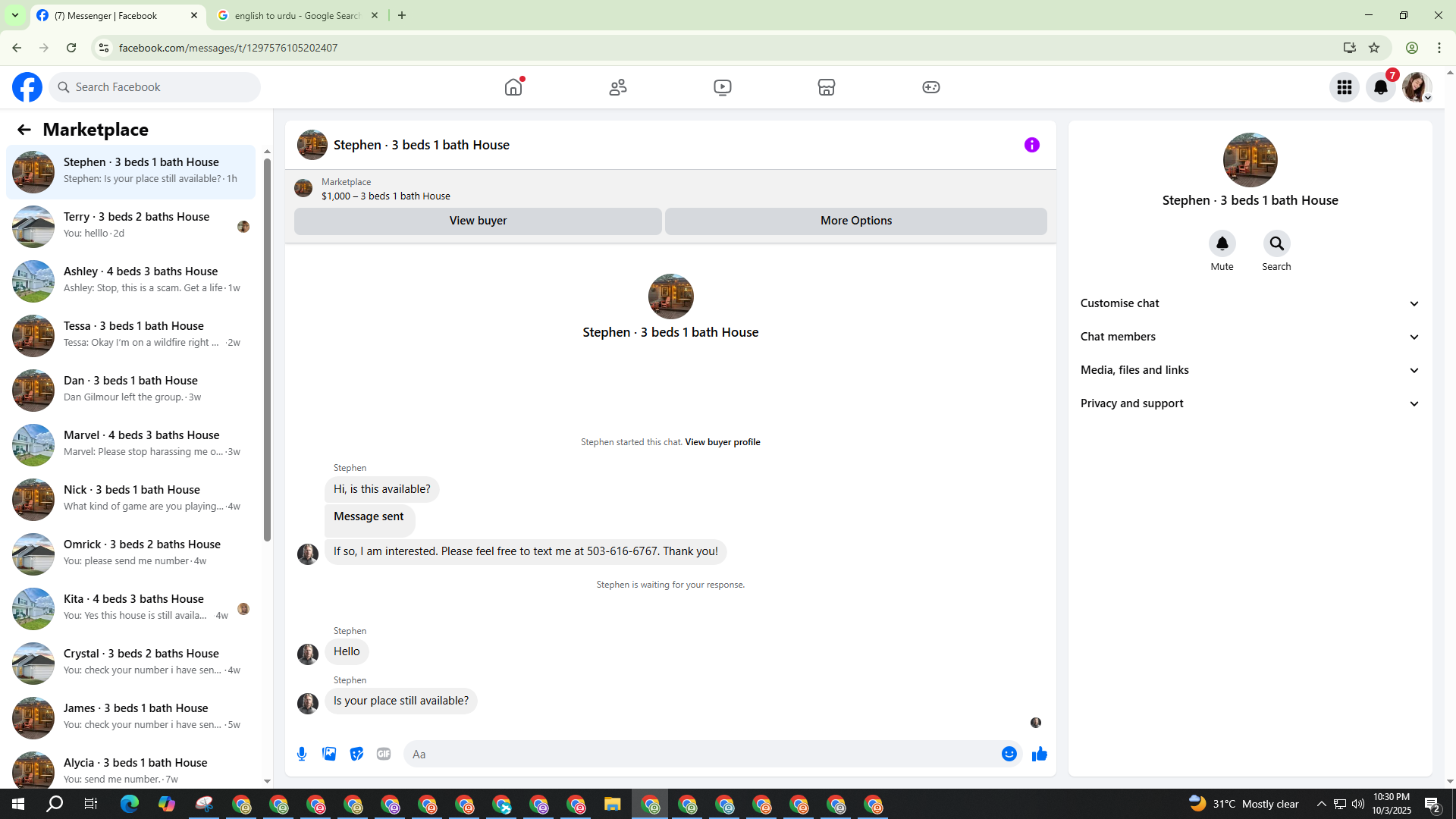Open the Watch video icon
This screenshot has height=819, width=1456.
[x=723, y=87]
